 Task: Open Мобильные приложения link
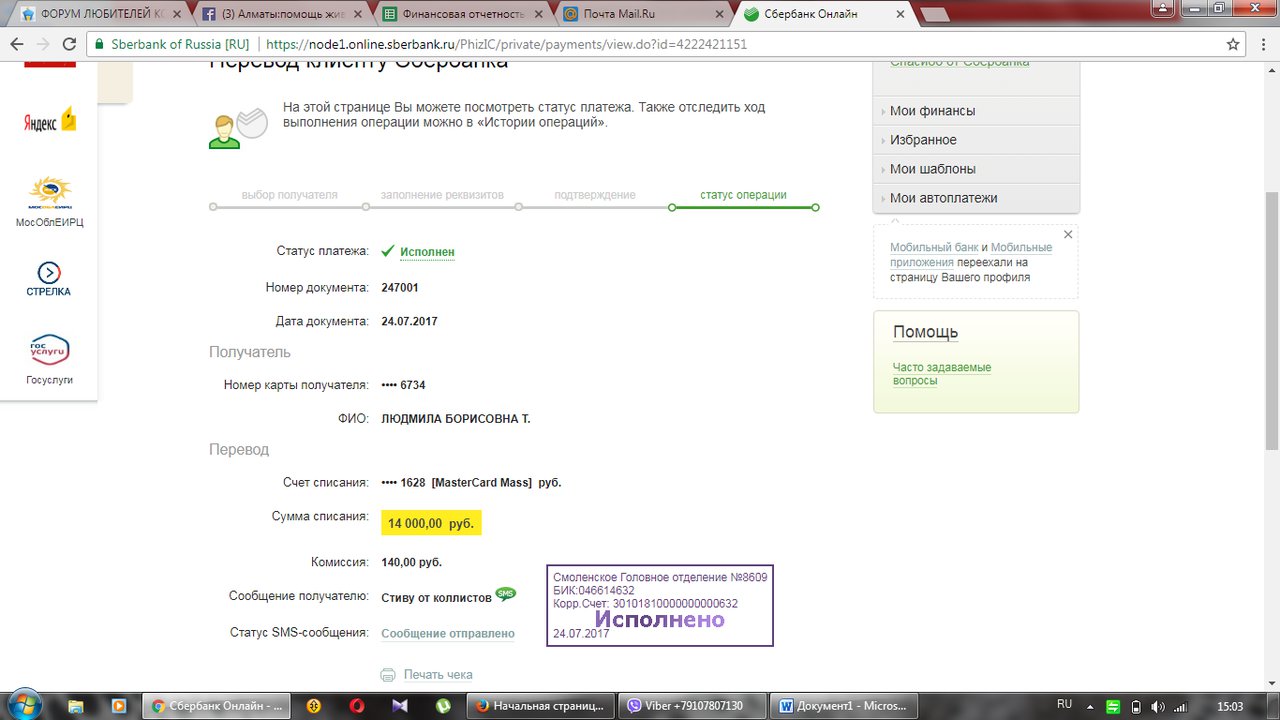click(971, 255)
